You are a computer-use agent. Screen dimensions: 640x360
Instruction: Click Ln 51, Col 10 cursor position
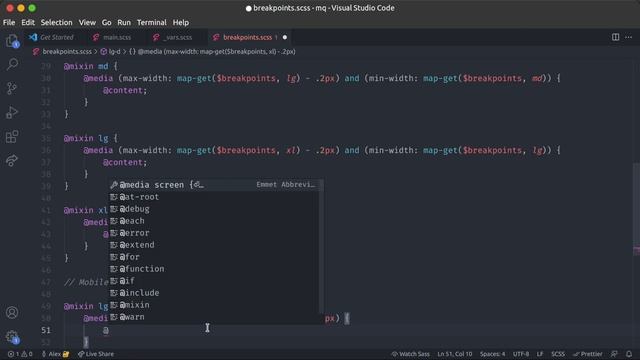click(x=455, y=354)
